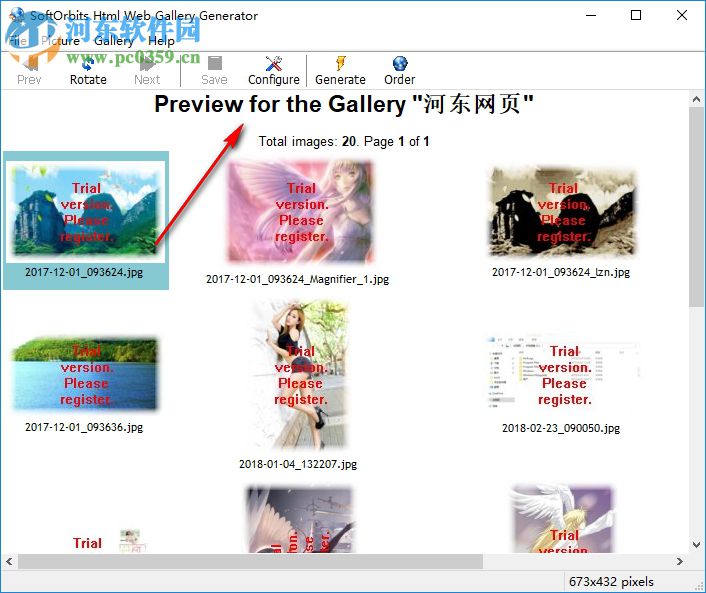
Task: Click the vertical scrollbar down arrow
Action: coord(697,545)
